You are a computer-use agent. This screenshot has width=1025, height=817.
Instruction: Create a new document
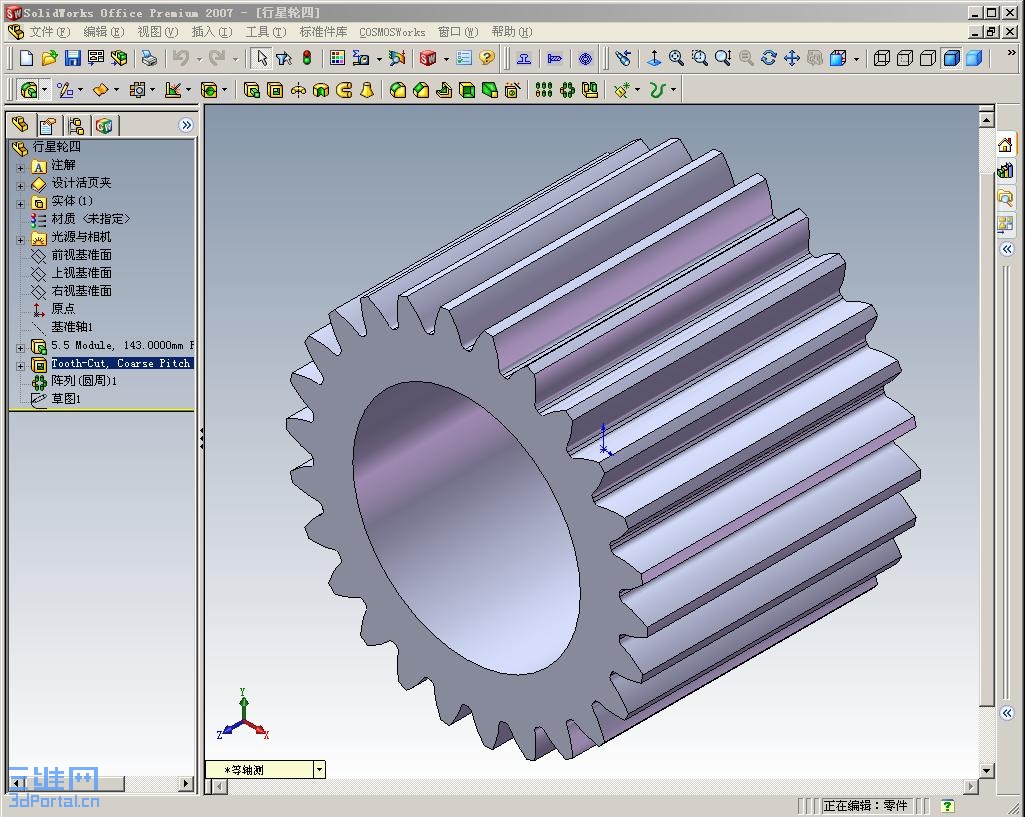pyautogui.click(x=26, y=58)
